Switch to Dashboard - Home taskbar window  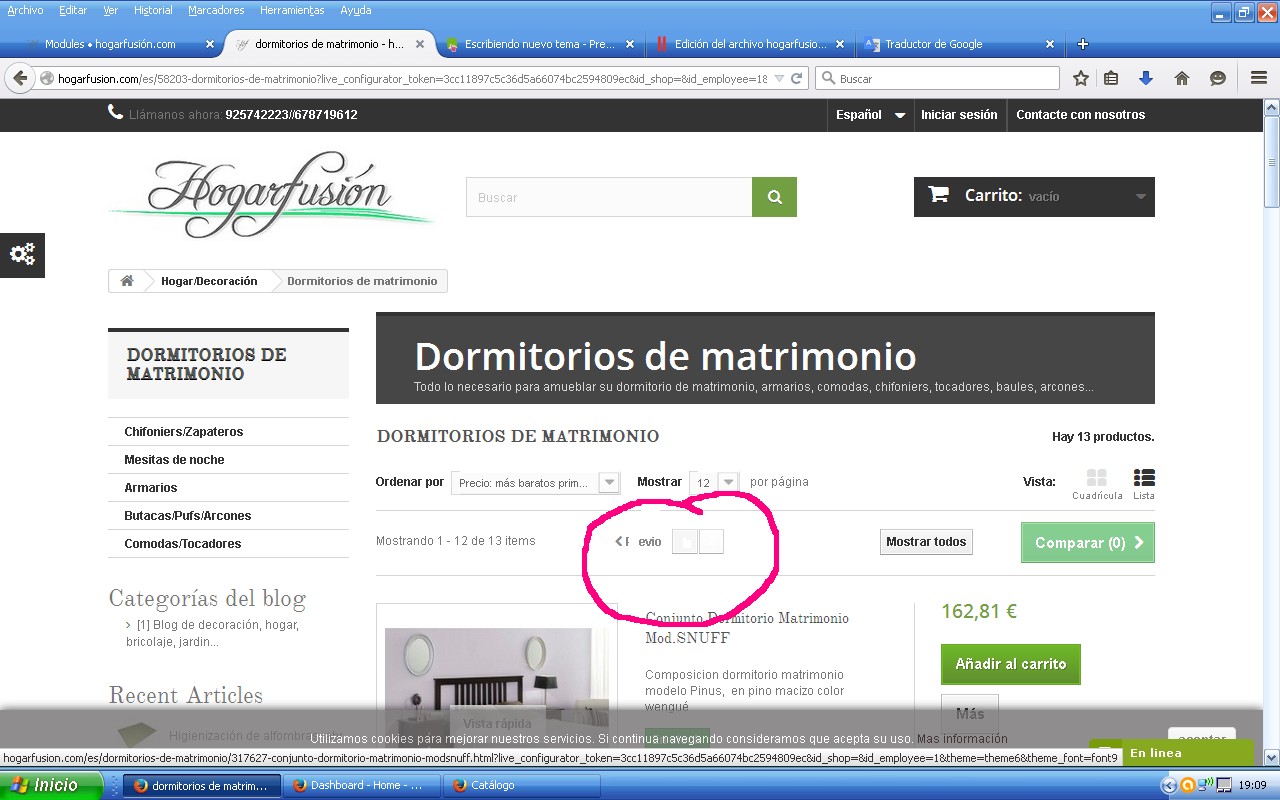361,785
